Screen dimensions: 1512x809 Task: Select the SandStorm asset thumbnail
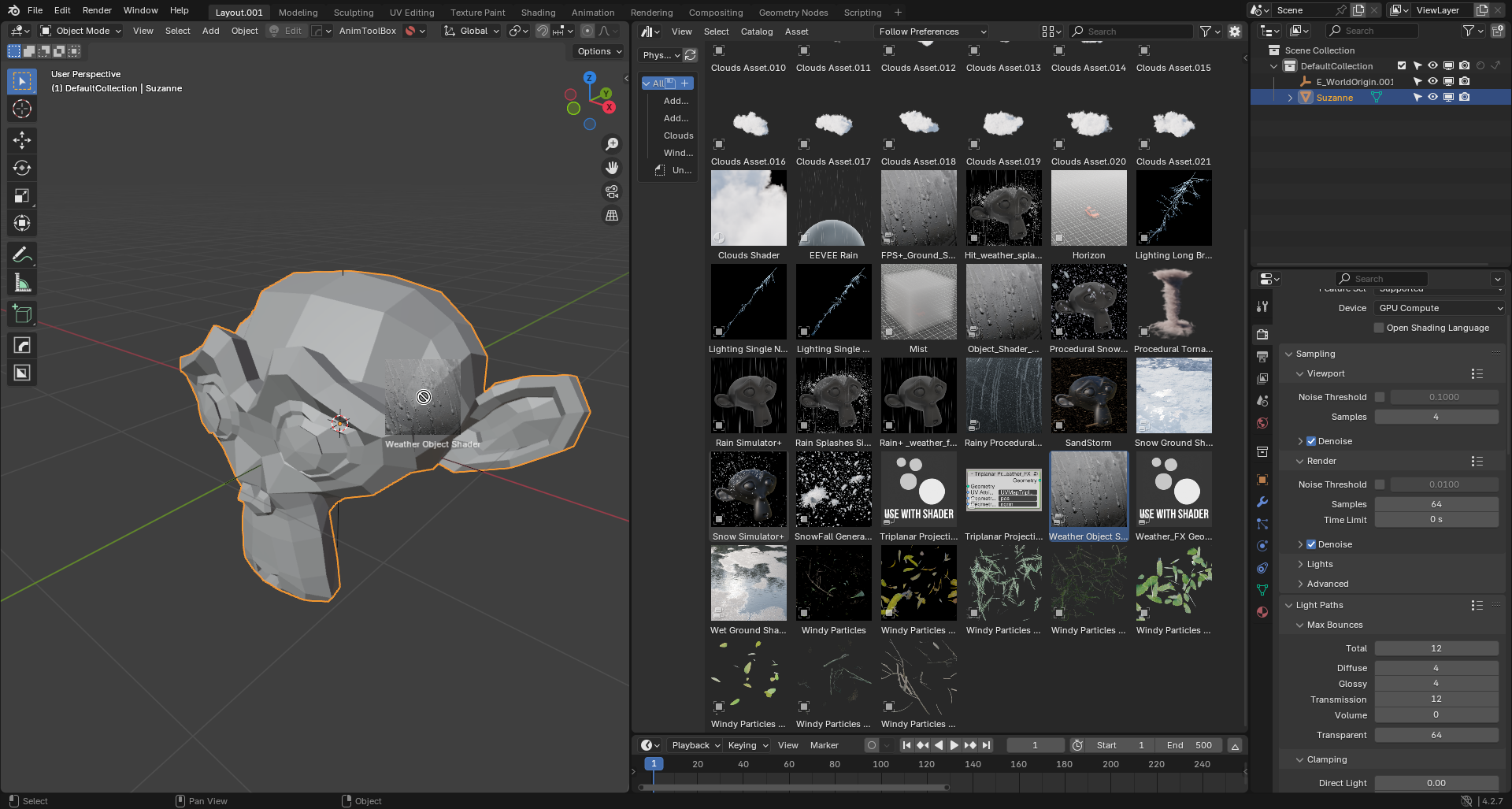[x=1088, y=395]
